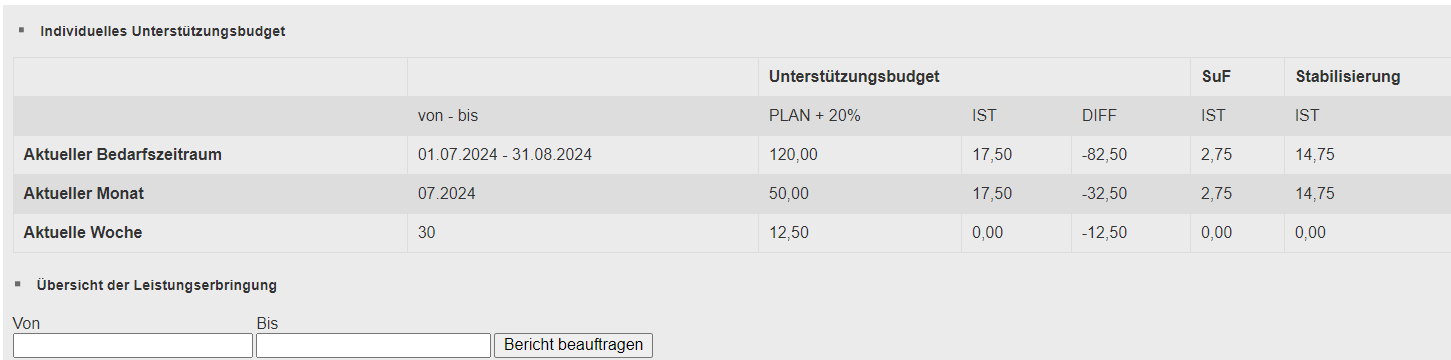1451x360 pixels.
Task: Click the Bericht beauftragen button
Action: [x=573, y=345]
